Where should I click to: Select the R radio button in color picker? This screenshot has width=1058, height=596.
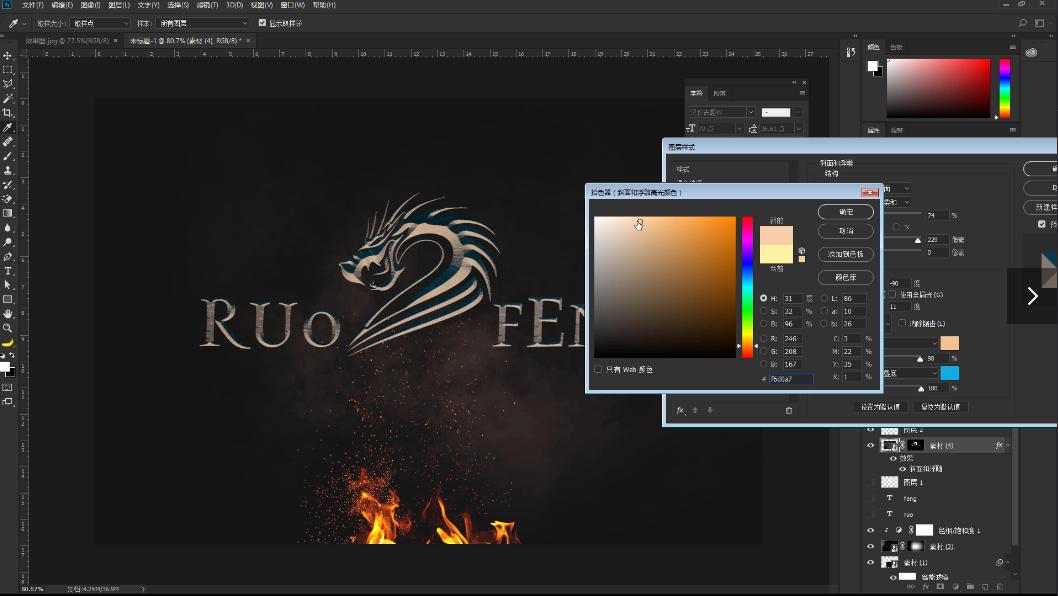(x=765, y=339)
